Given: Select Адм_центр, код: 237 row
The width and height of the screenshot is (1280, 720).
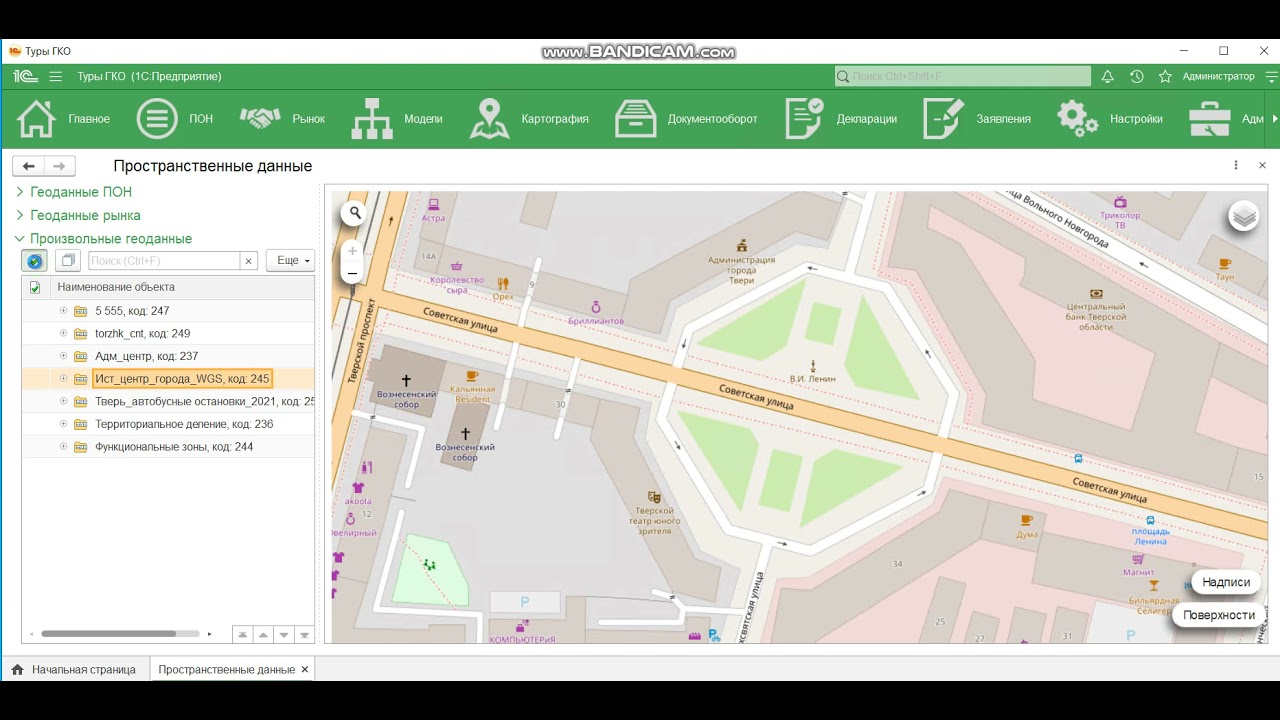Looking at the screenshot, I should click(x=147, y=356).
